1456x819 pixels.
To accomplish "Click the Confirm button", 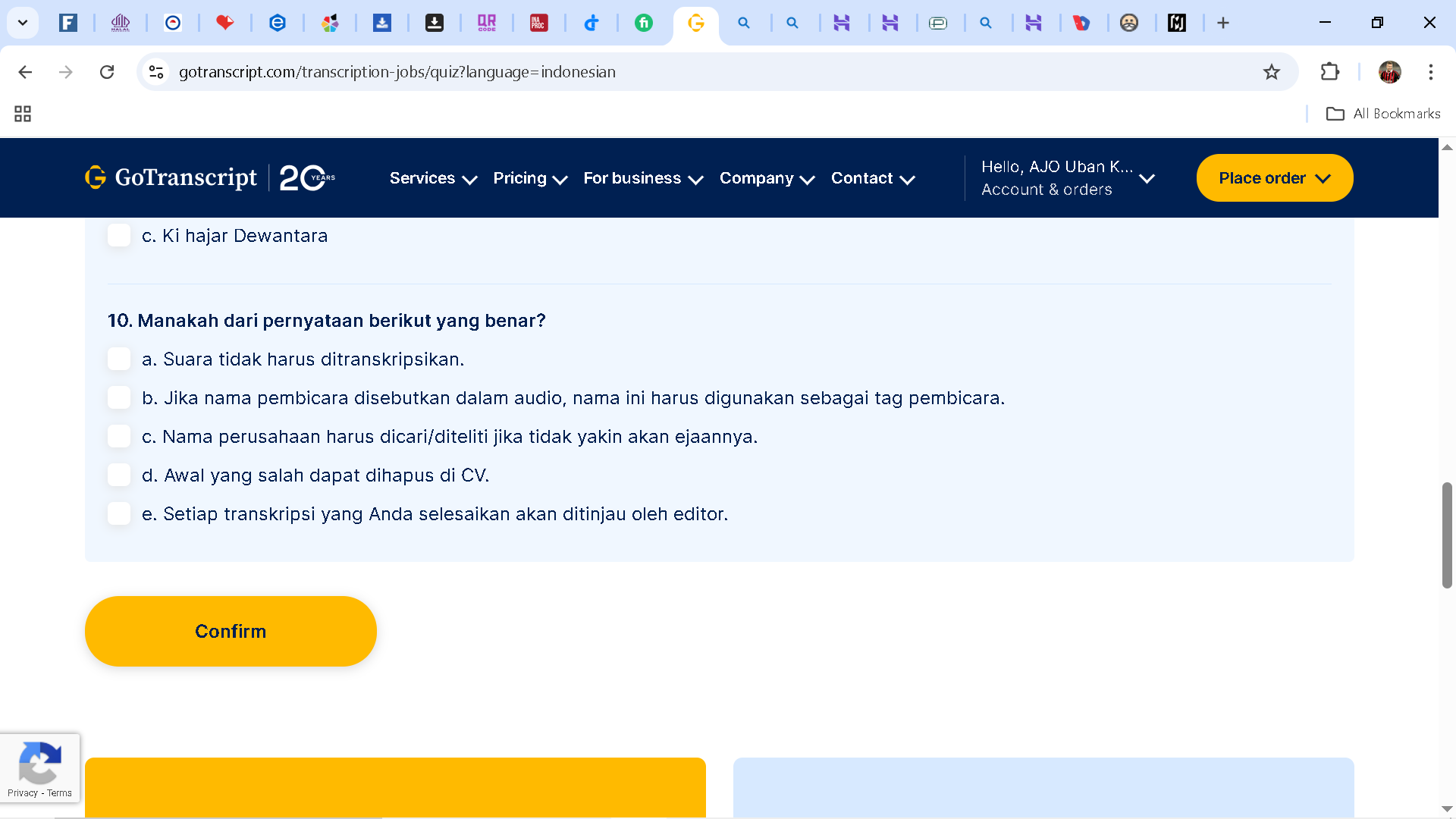I will click(231, 631).
